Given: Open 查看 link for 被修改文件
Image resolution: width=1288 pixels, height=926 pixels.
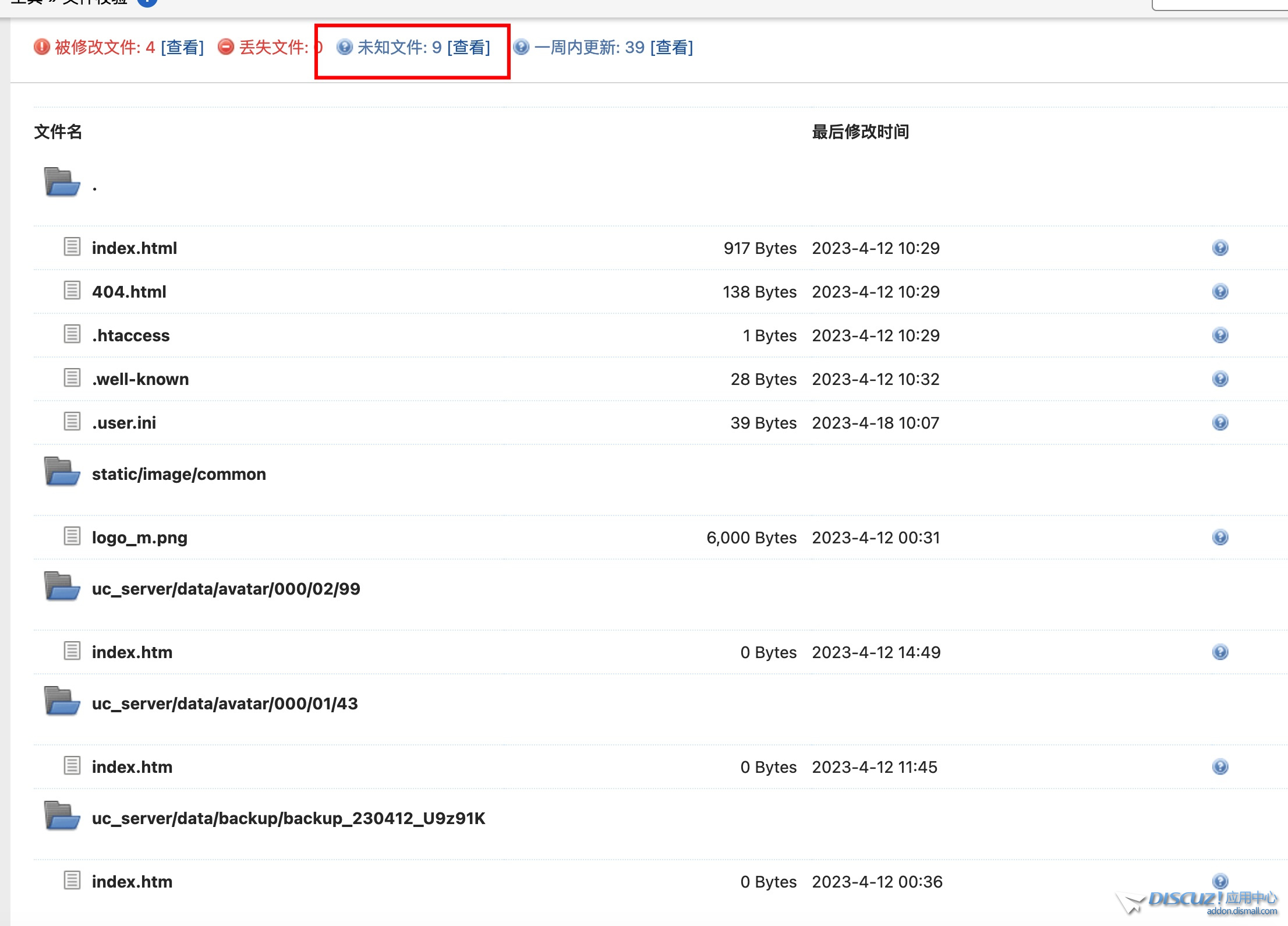Looking at the screenshot, I should (x=182, y=47).
